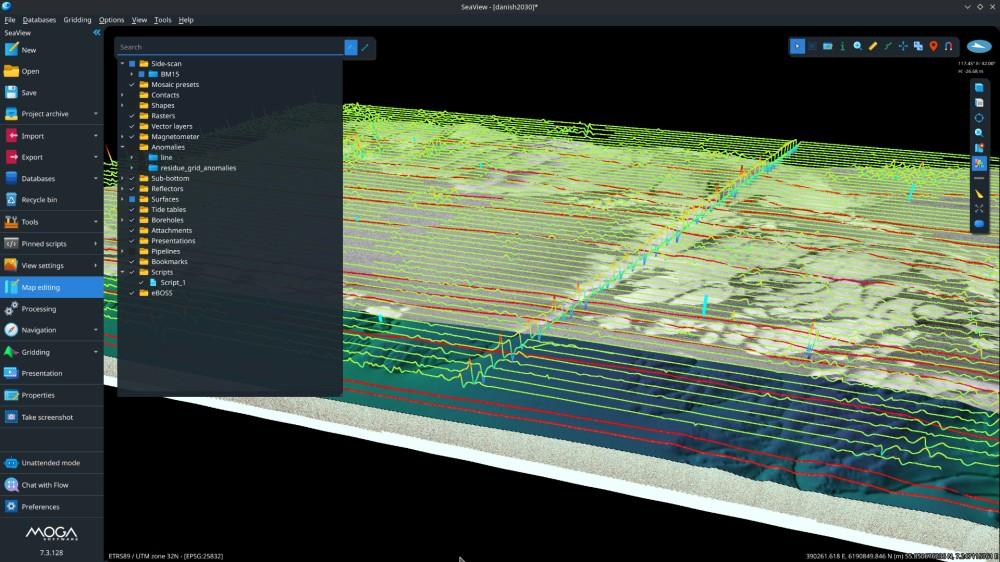
Task: Open the Databases menu in menu bar
Action: tap(39, 20)
